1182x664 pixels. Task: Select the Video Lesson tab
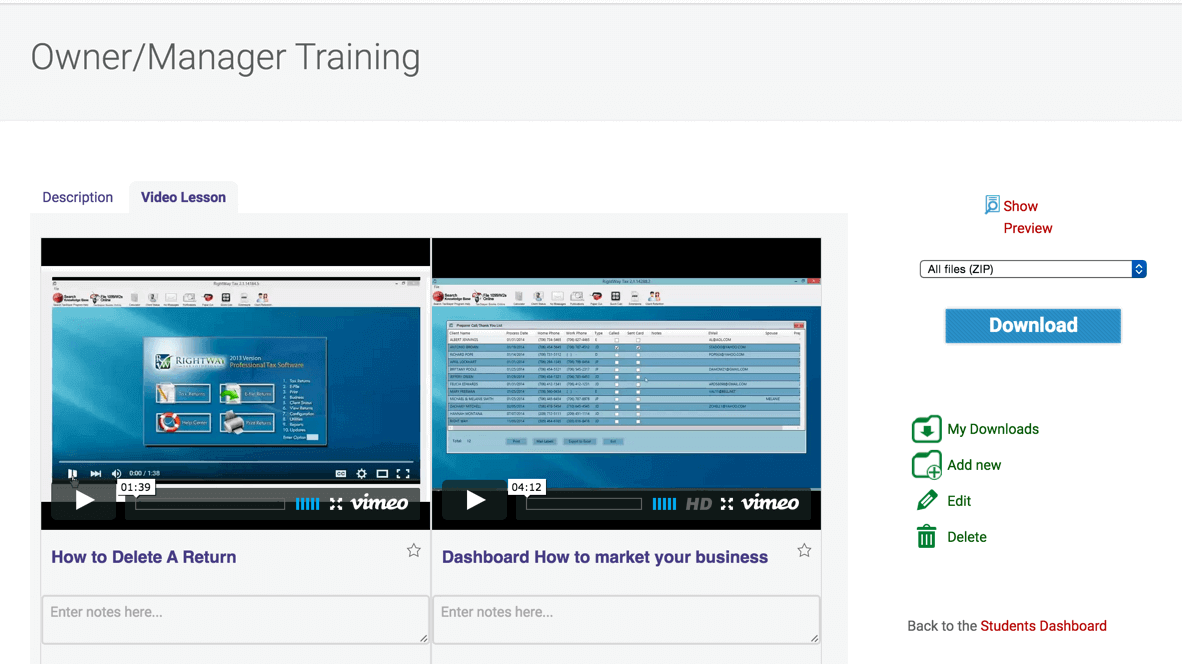pyautogui.click(x=183, y=197)
